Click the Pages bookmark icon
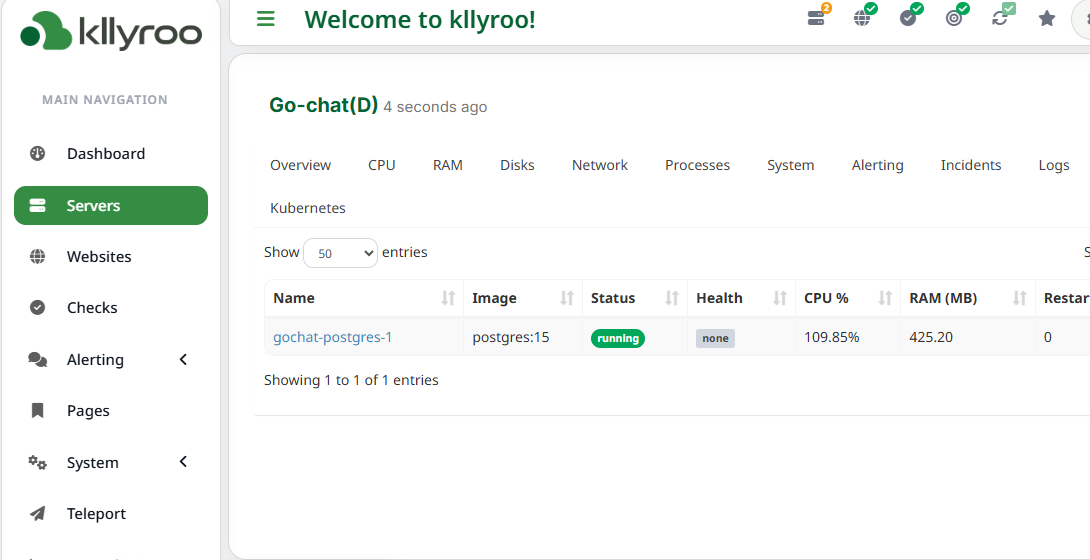The width and height of the screenshot is (1090, 560). coord(38,411)
